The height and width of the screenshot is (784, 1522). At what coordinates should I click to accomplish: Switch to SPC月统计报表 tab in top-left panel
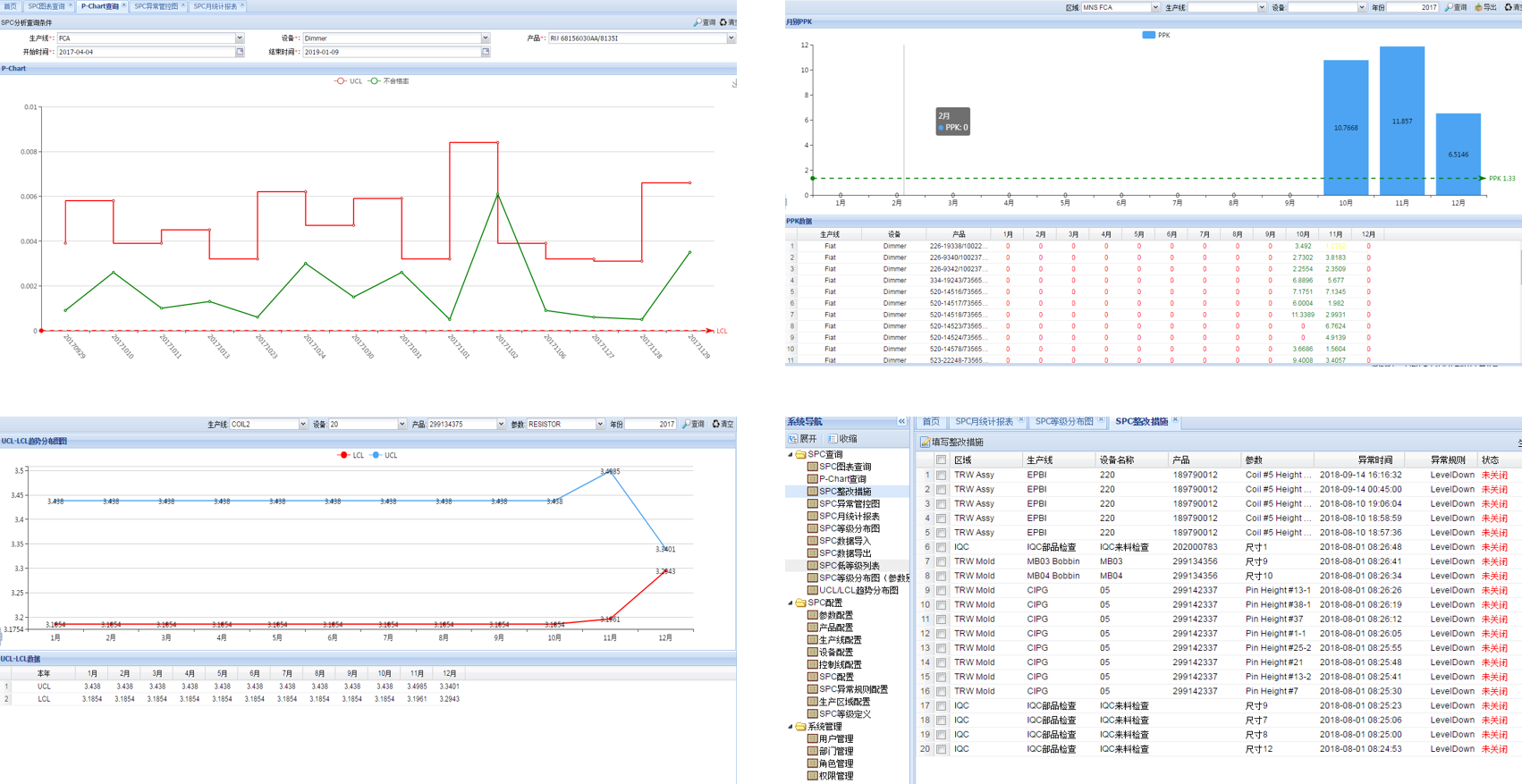click(x=216, y=6)
